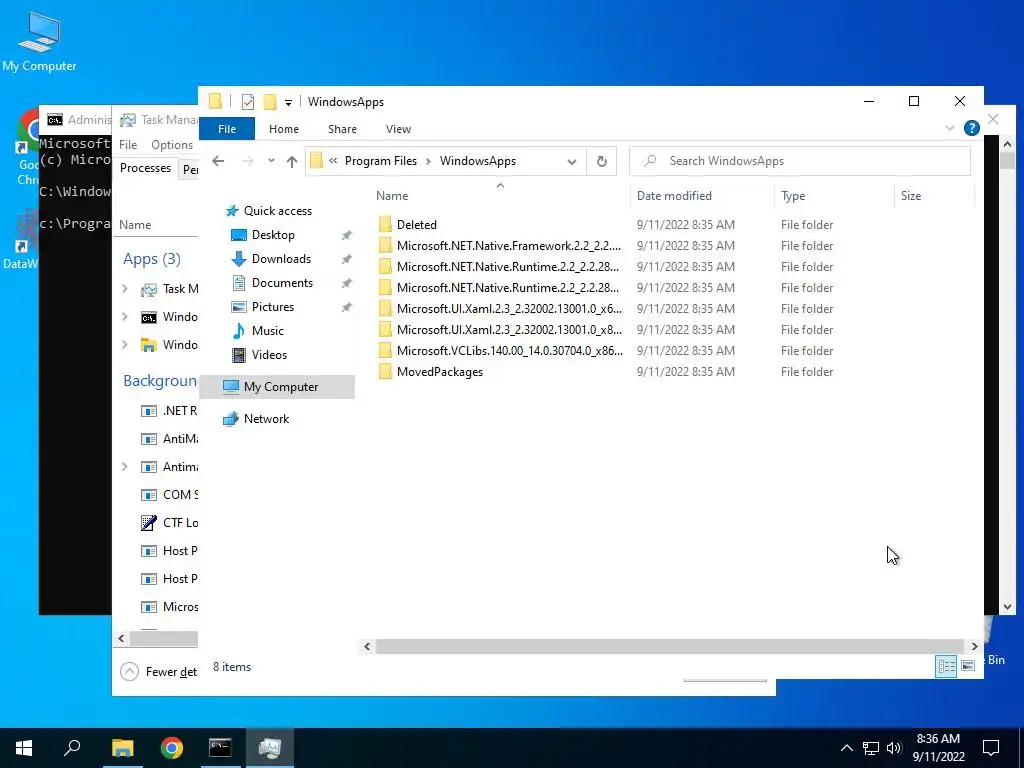Open the Deleted folder icon

pyautogui.click(x=385, y=225)
